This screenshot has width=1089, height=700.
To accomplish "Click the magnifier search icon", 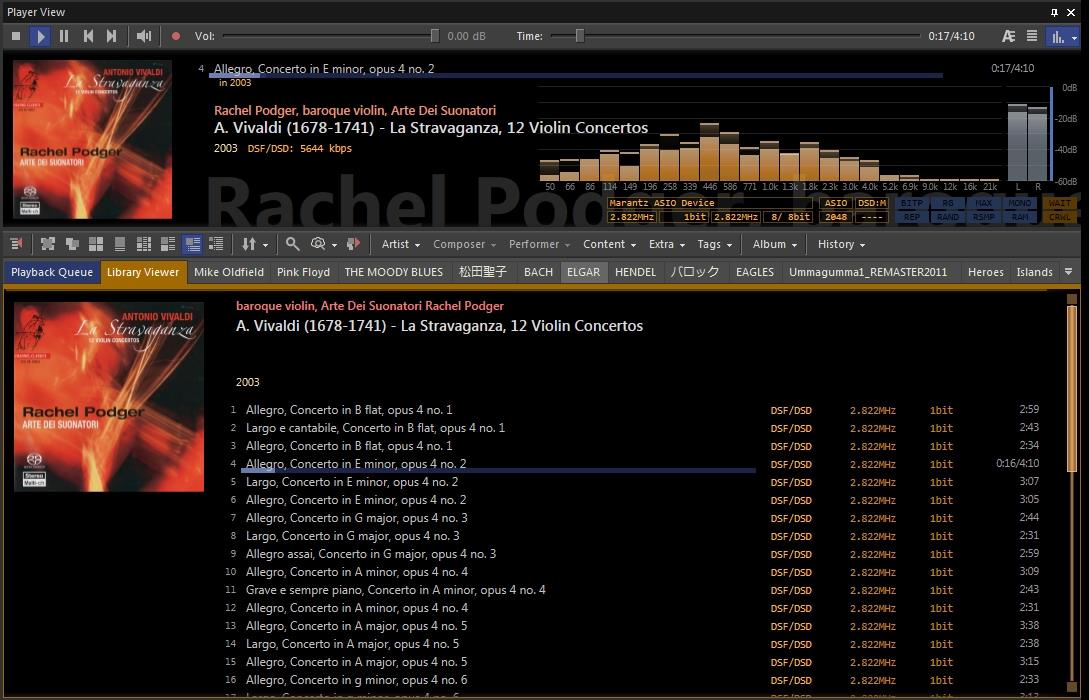I will point(292,244).
